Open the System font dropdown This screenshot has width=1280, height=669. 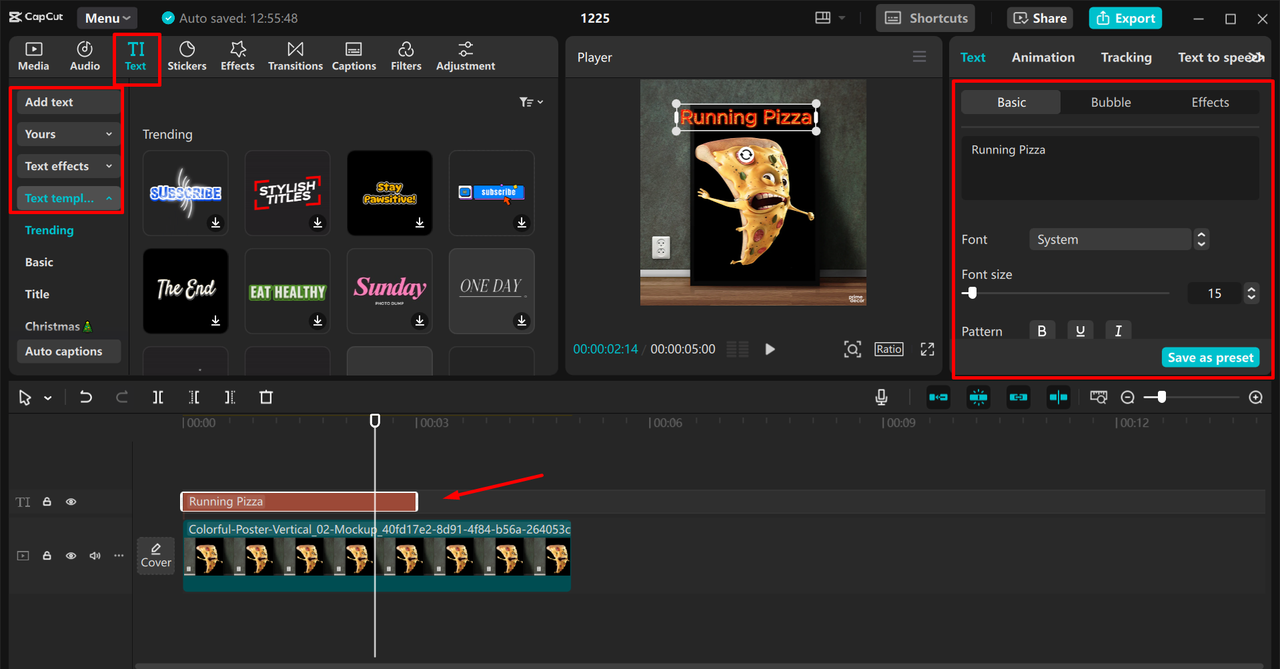pyautogui.click(x=1110, y=239)
